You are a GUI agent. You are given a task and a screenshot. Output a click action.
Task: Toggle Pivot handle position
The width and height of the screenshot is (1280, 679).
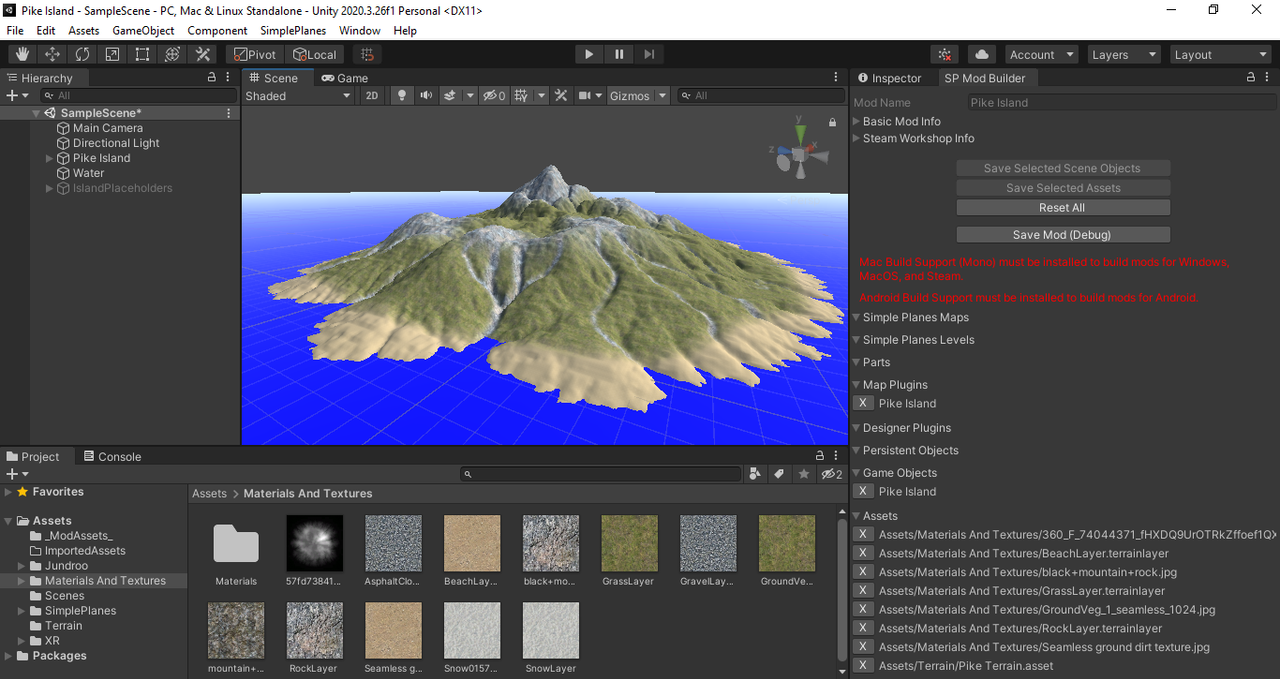point(255,54)
